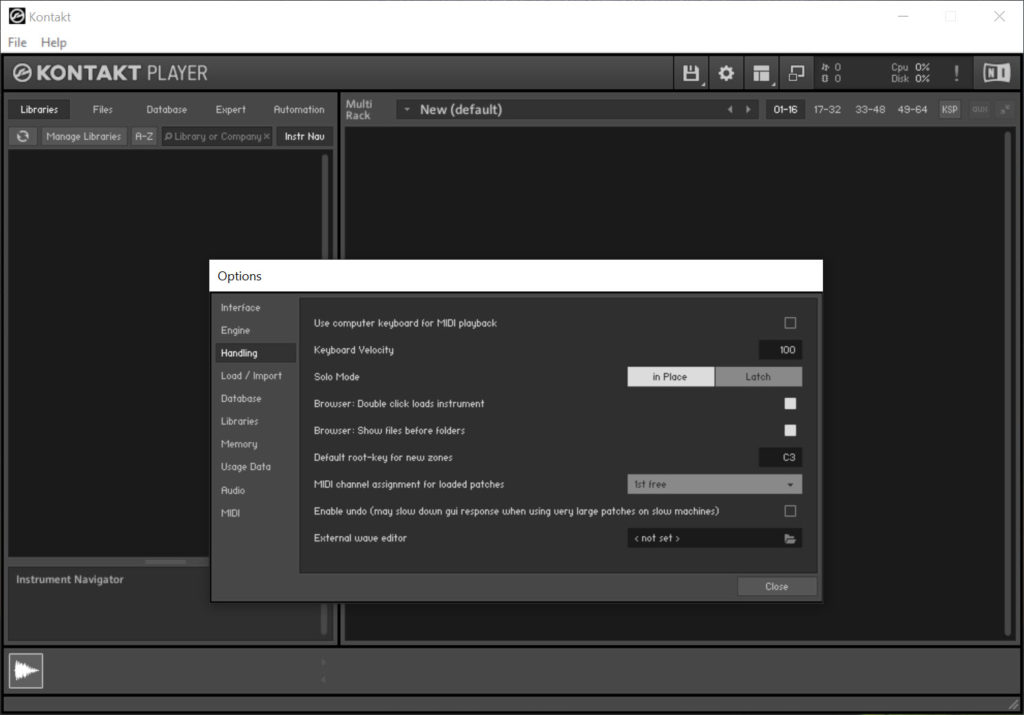Viewport: 1024px width, 715px height.
Task: Show rack page 33-48
Action: click(x=870, y=110)
